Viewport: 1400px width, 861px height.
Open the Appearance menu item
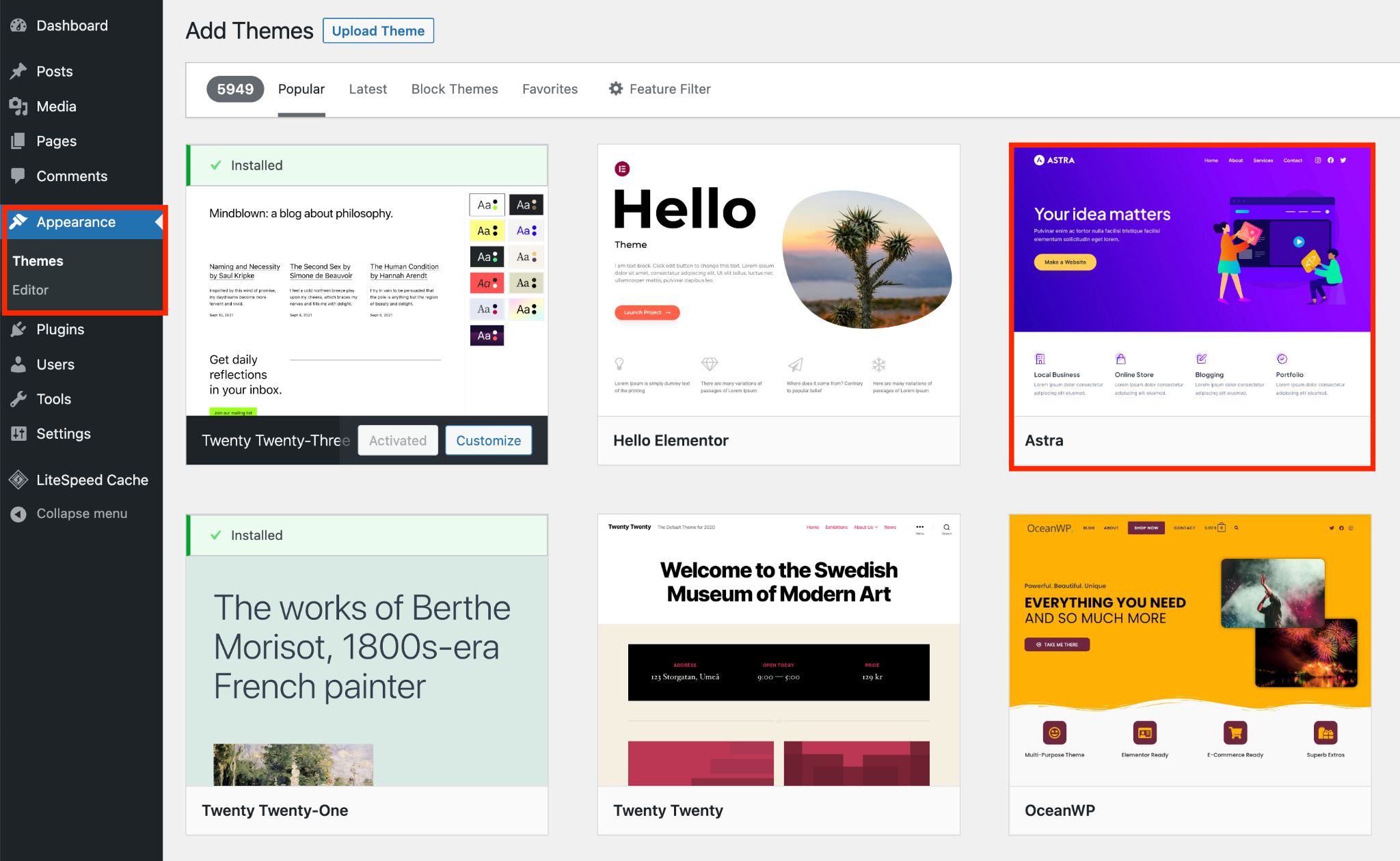(76, 222)
